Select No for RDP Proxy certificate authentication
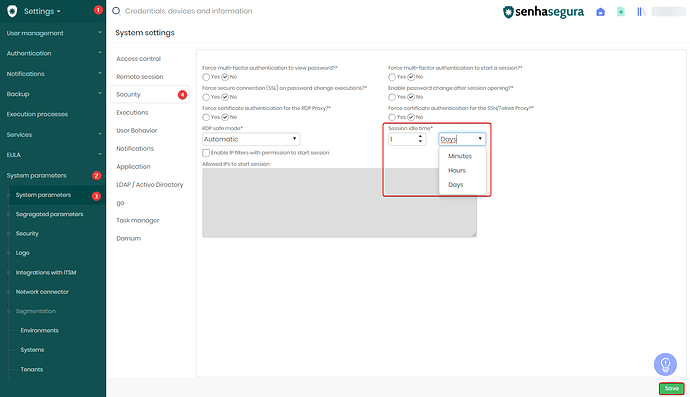The height and width of the screenshot is (397, 690). point(225,118)
